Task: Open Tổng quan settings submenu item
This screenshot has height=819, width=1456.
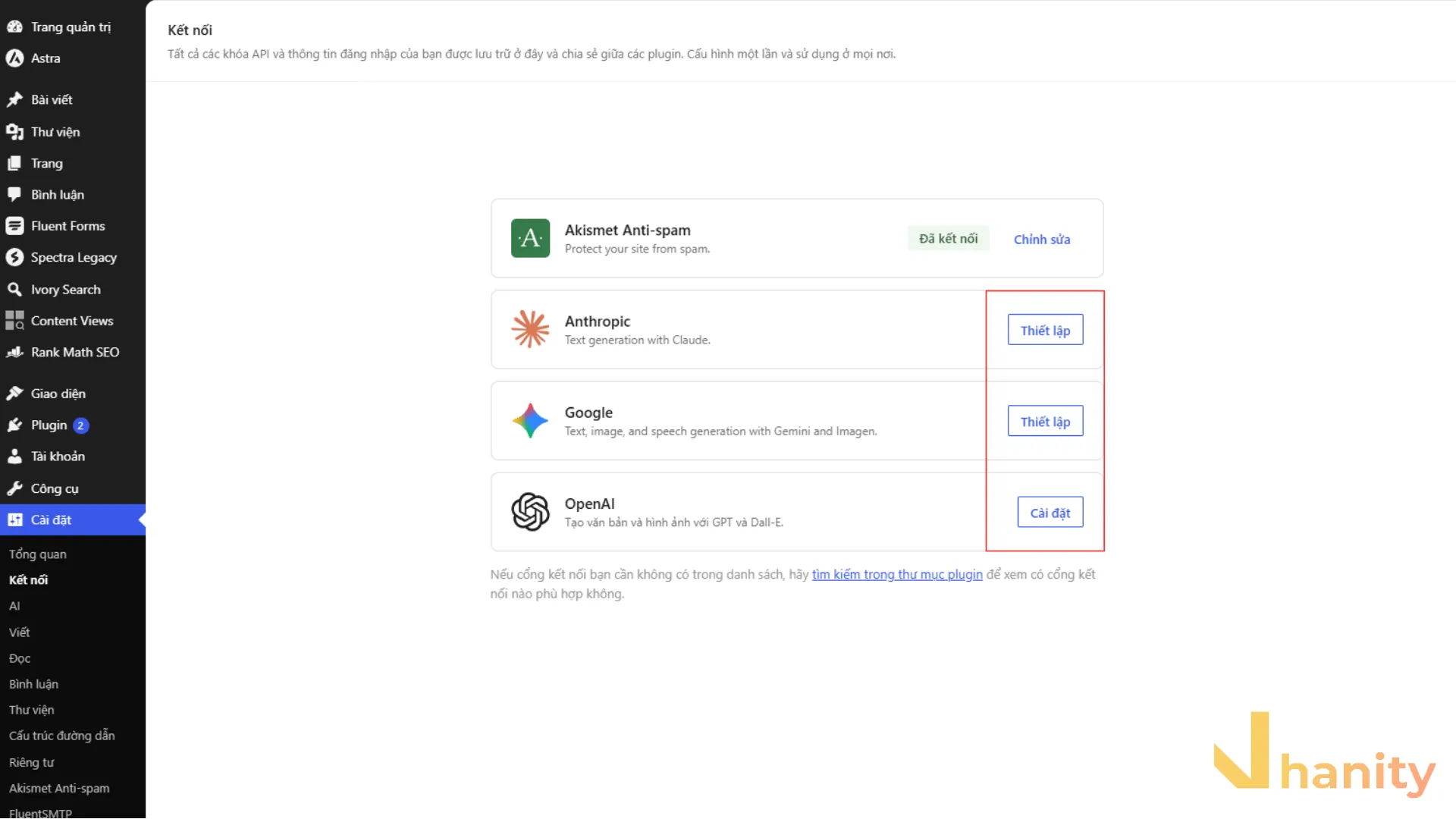Action: pyautogui.click(x=38, y=554)
